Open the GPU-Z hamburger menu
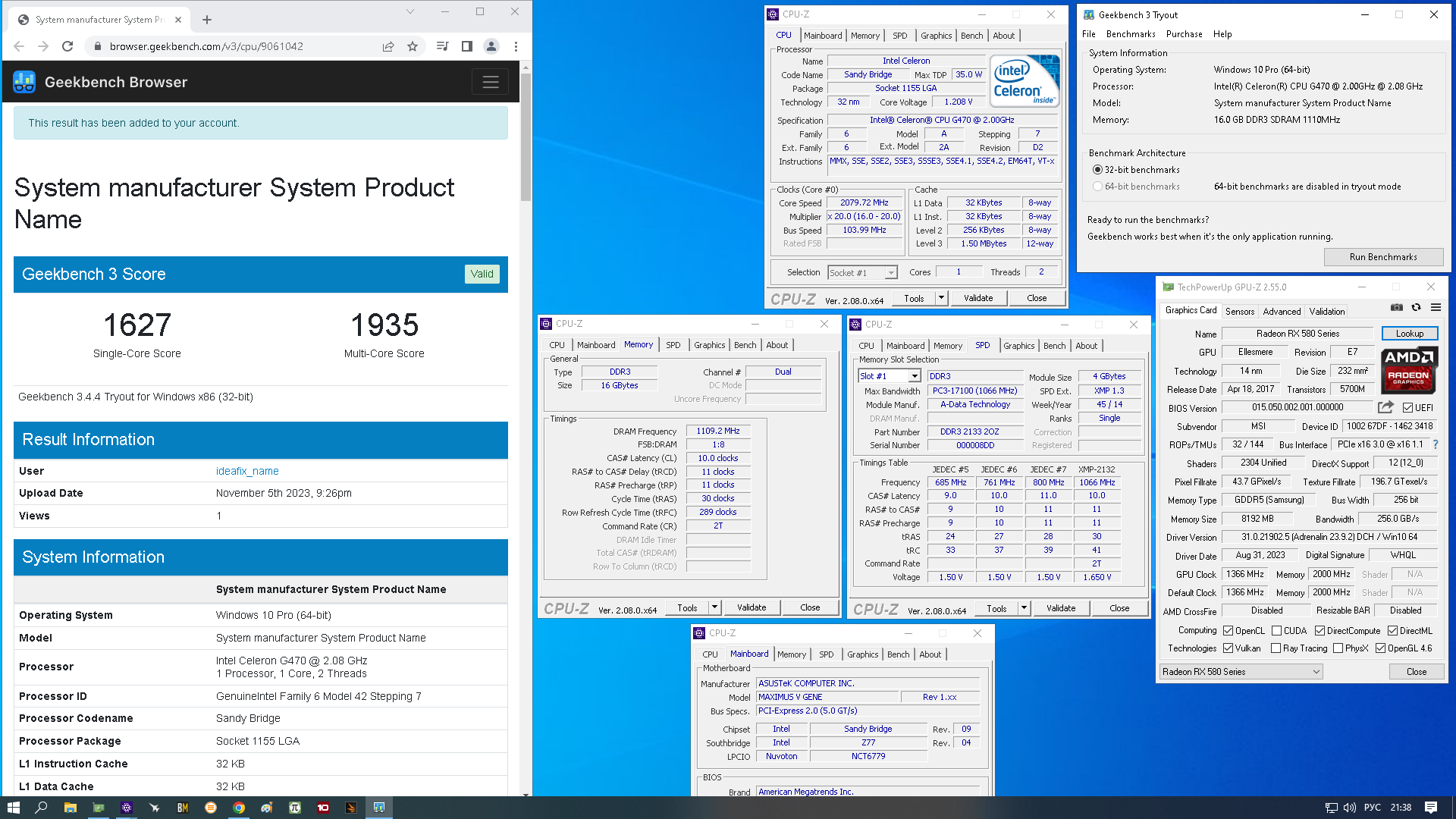 [x=1436, y=307]
